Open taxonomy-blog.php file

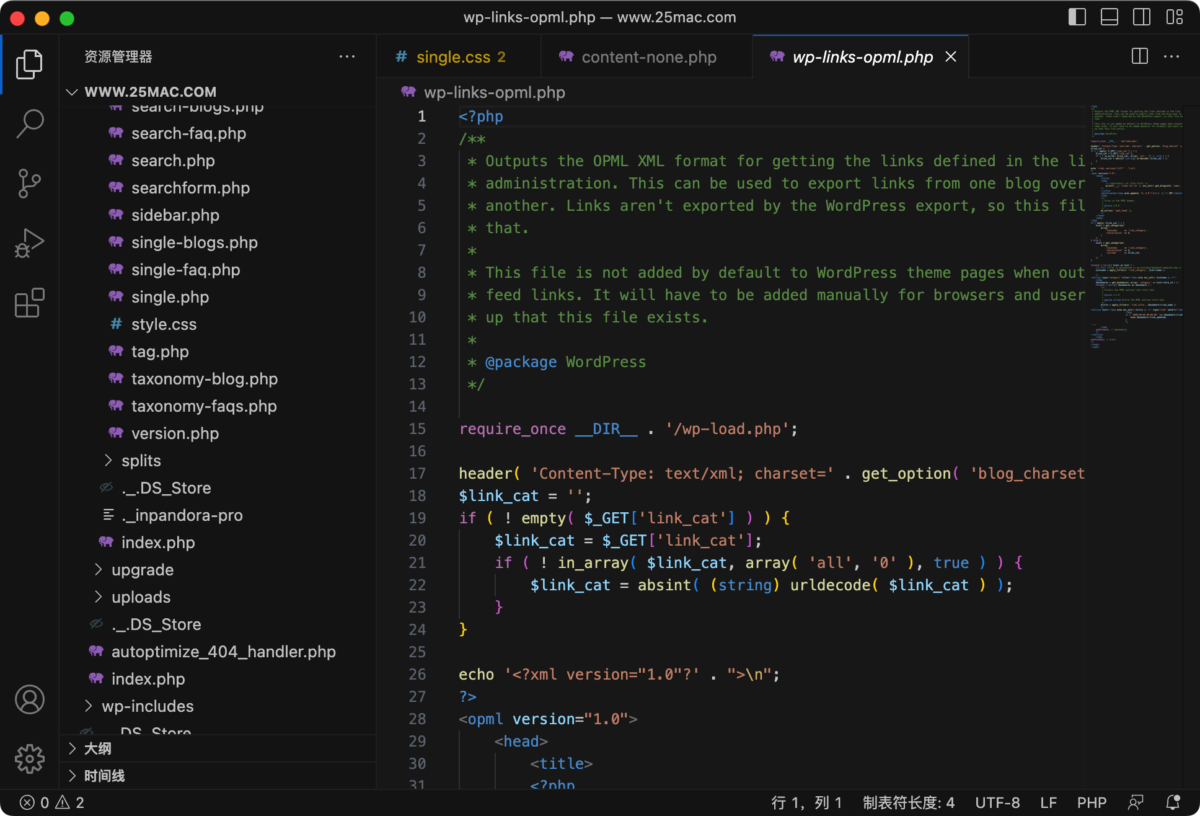pyautogui.click(x=204, y=379)
